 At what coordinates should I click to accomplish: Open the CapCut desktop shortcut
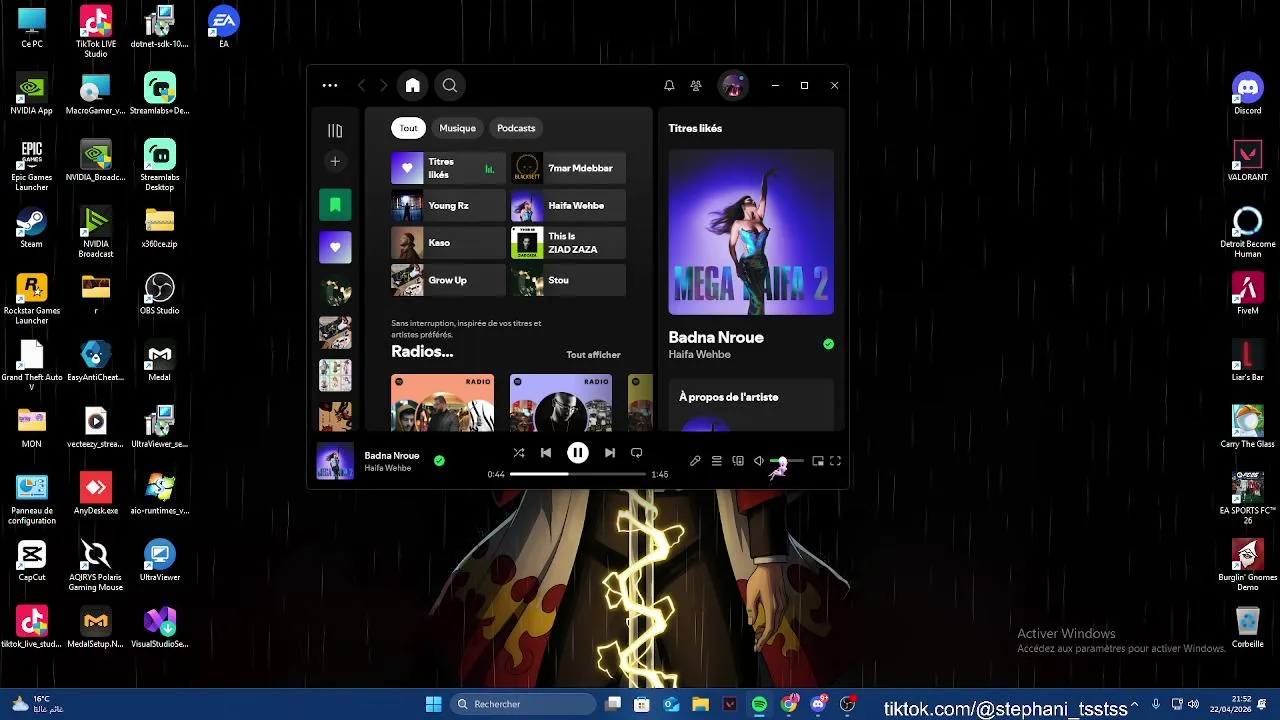pos(32,562)
